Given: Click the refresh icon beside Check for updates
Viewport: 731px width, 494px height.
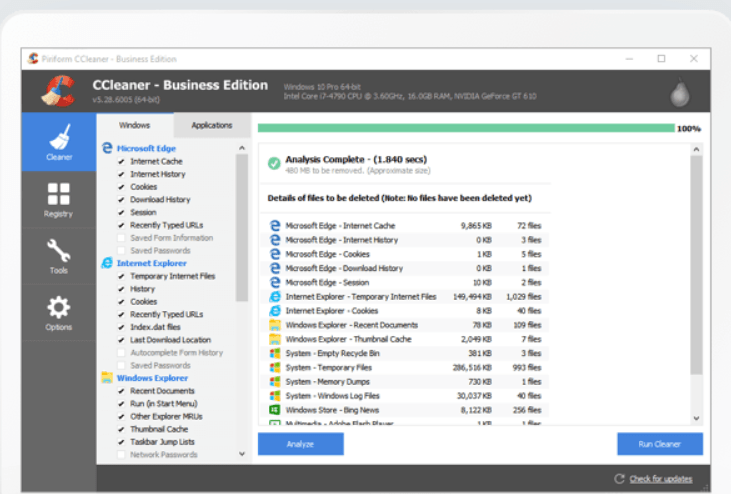Looking at the screenshot, I should [x=619, y=479].
